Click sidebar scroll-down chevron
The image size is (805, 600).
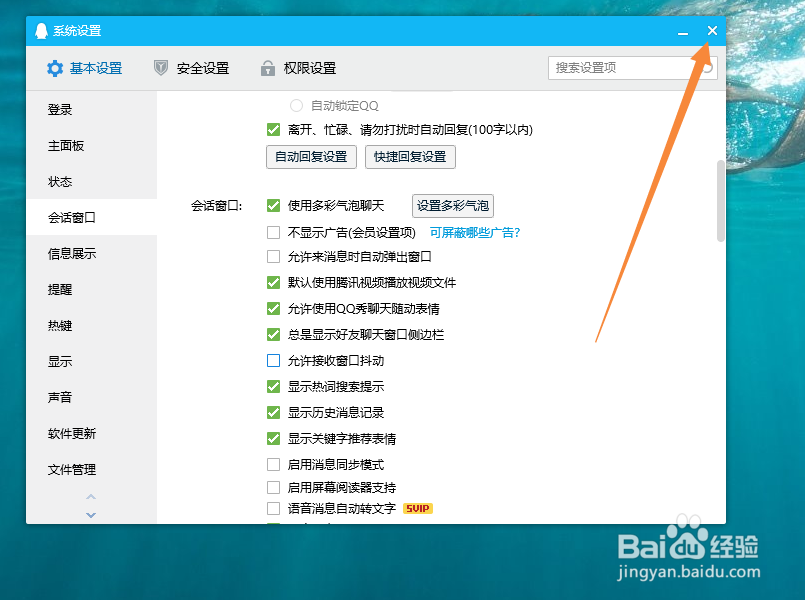(x=91, y=515)
